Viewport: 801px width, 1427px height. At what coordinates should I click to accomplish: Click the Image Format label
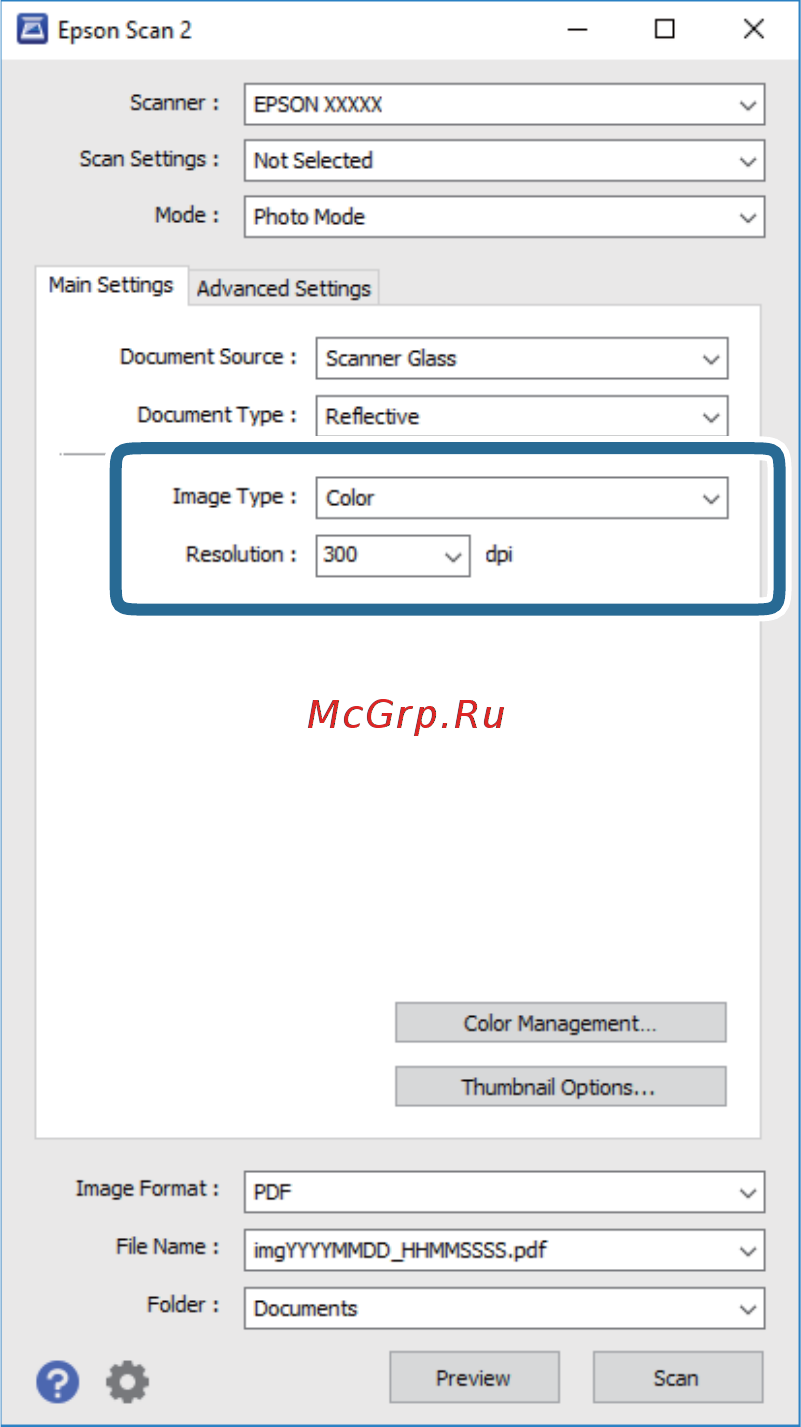(x=147, y=1189)
